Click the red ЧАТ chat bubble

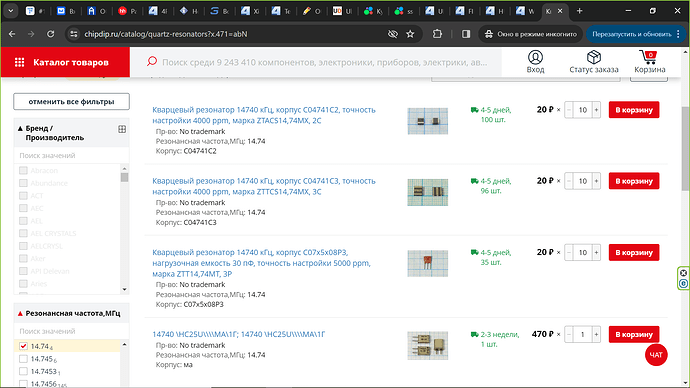[x=656, y=355]
